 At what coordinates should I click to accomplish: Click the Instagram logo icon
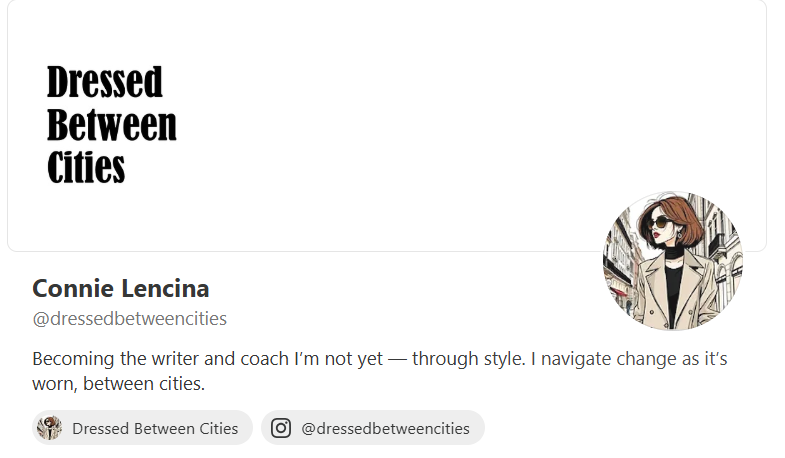[281, 428]
